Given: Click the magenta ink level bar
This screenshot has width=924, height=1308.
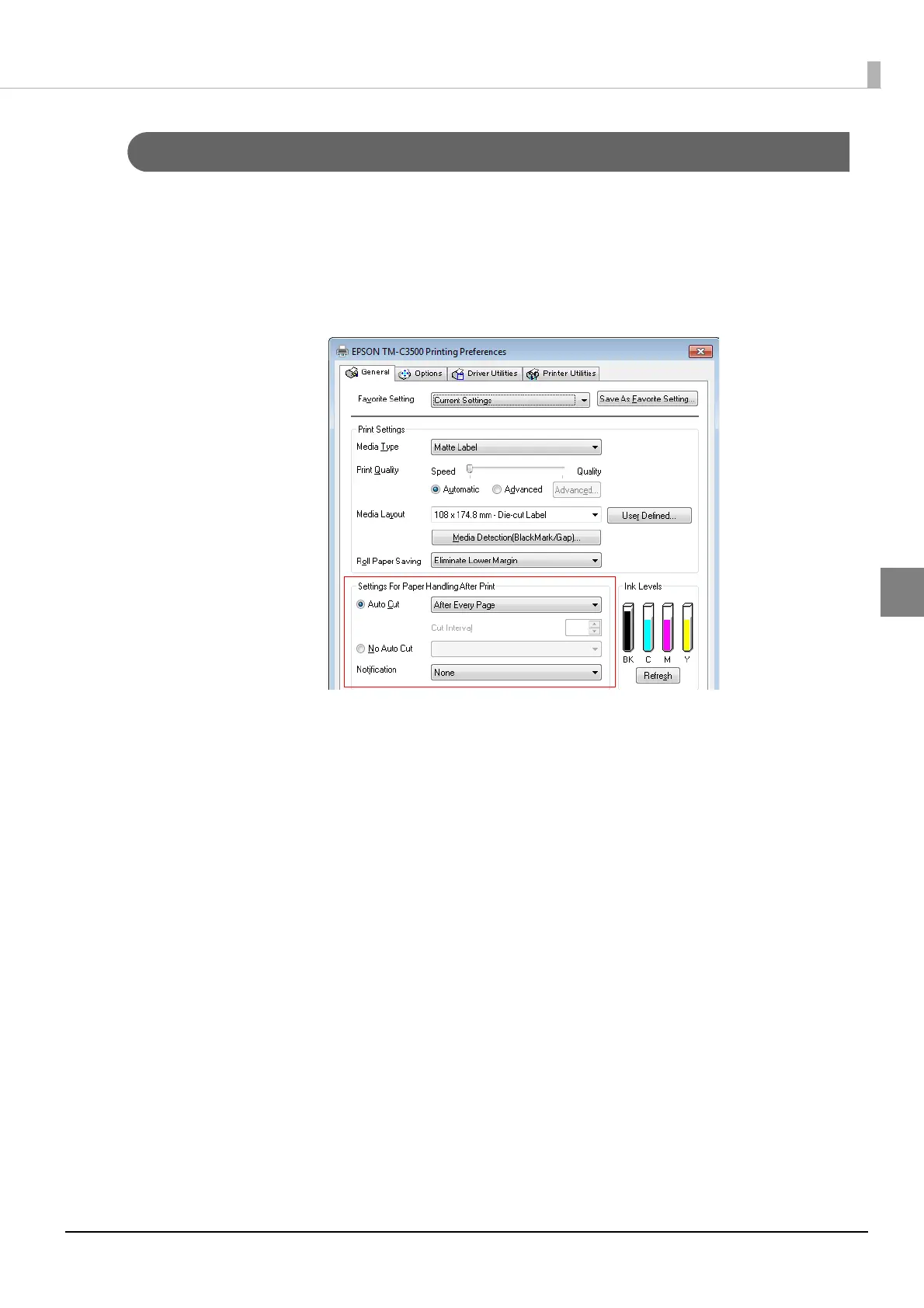Looking at the screenshot, I should point(668,628).
